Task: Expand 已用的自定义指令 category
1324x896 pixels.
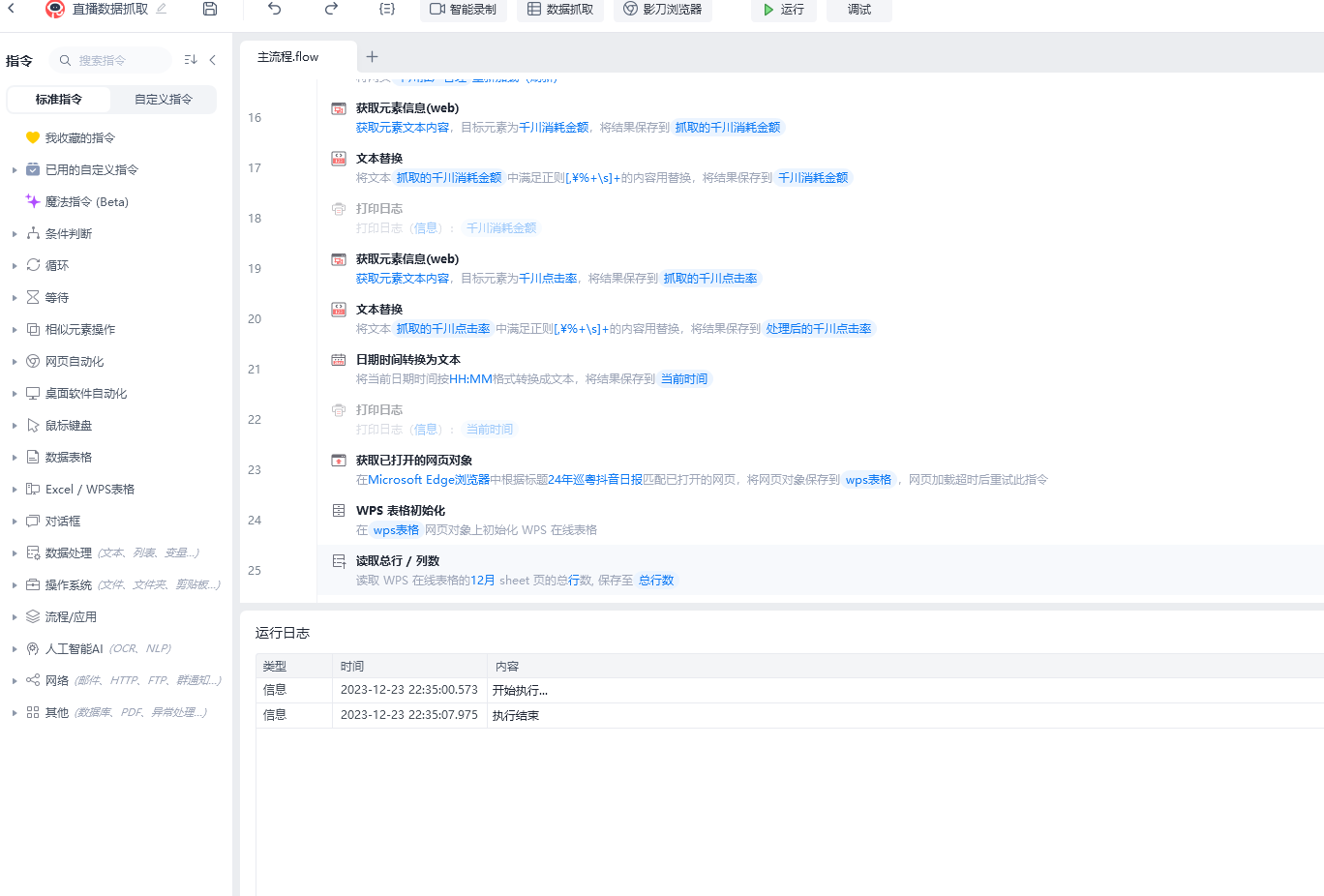Action: click(15, 170)
